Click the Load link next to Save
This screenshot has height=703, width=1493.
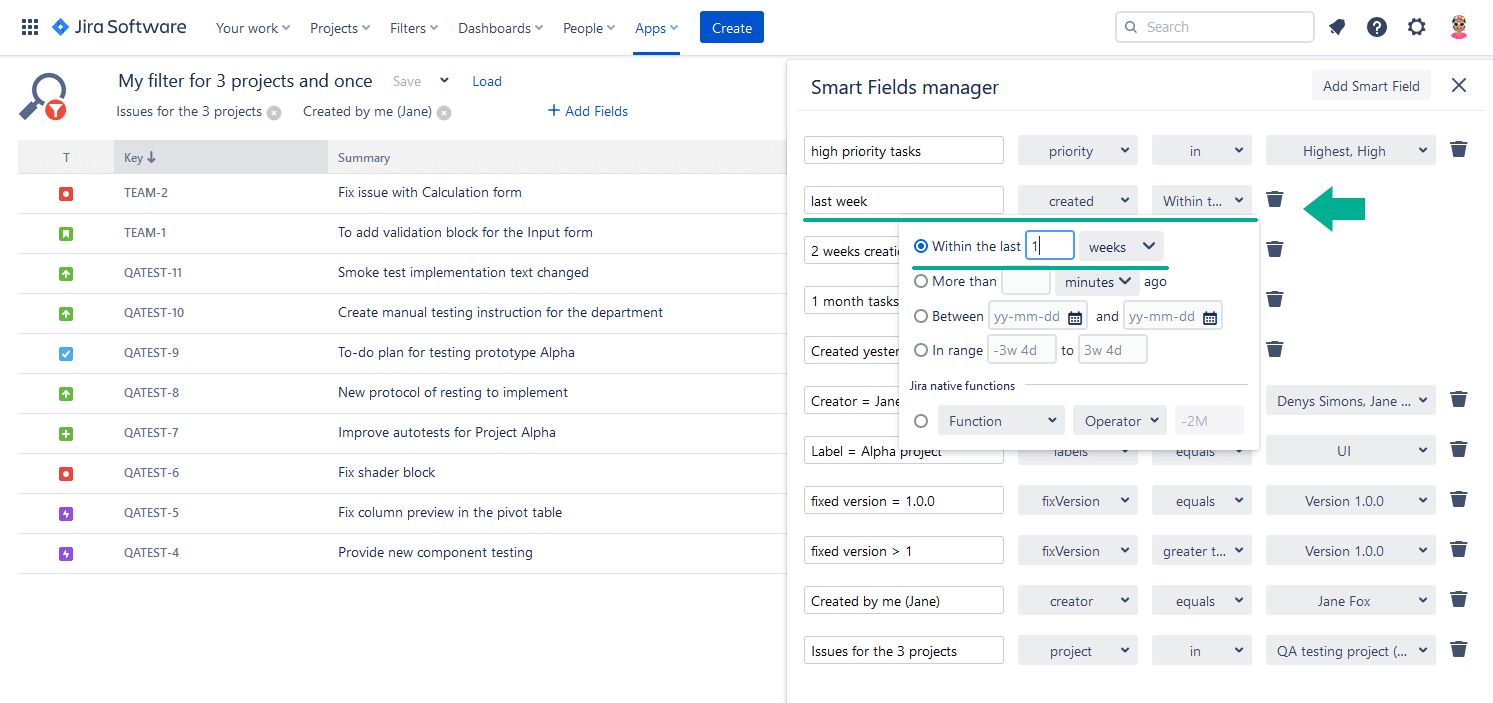point(487,81)
